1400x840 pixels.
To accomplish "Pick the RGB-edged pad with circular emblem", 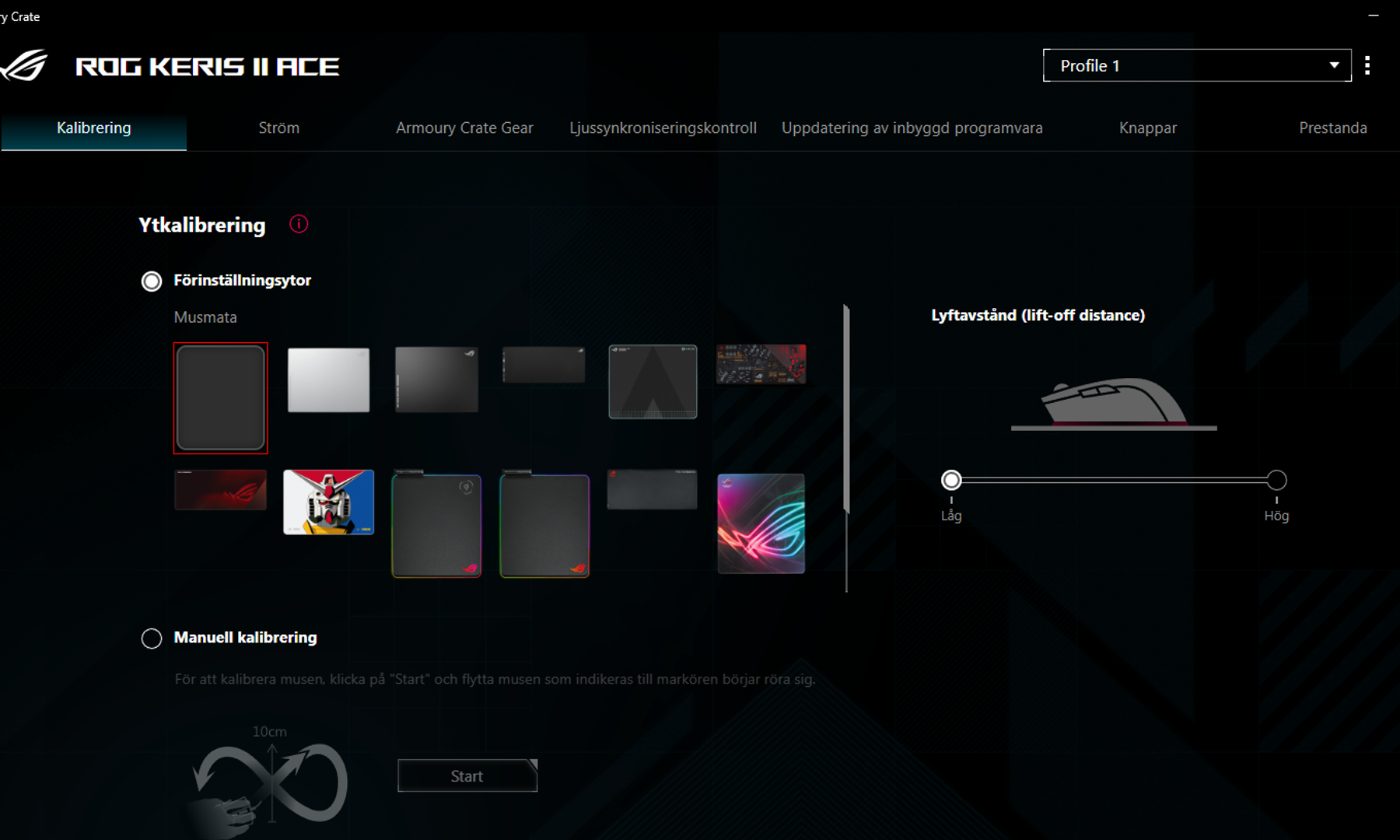I will click(436, 524).
